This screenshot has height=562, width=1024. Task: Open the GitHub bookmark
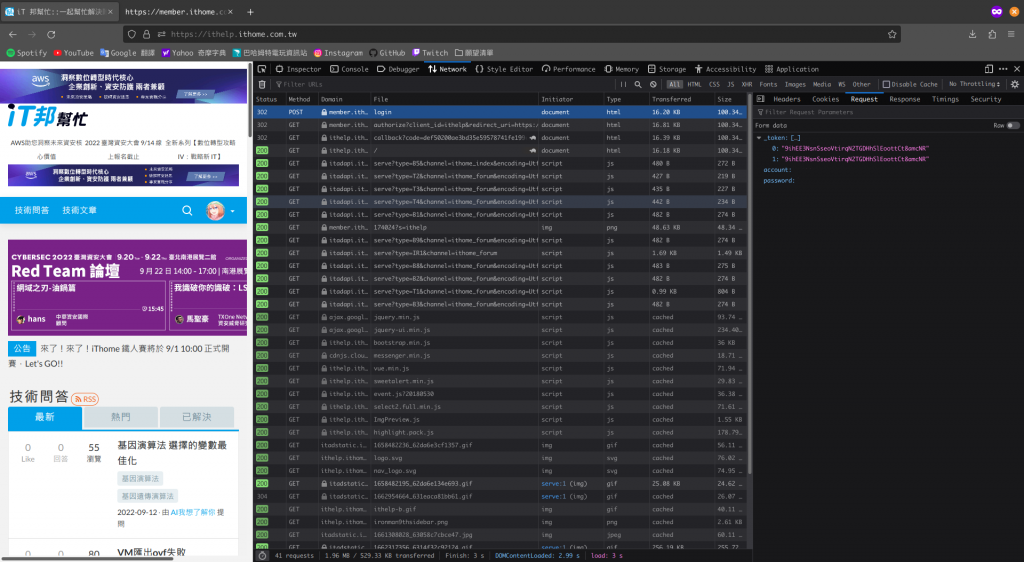387,53
